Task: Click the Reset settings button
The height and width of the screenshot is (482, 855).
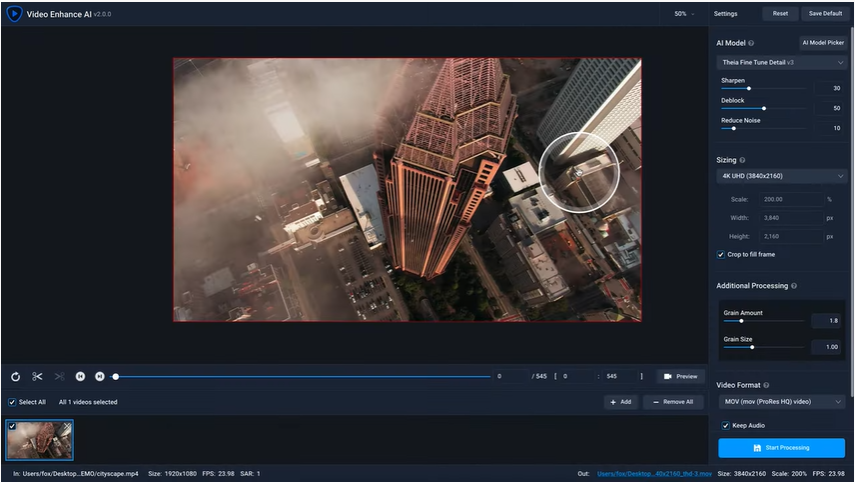Action: (x=780, y=14)
